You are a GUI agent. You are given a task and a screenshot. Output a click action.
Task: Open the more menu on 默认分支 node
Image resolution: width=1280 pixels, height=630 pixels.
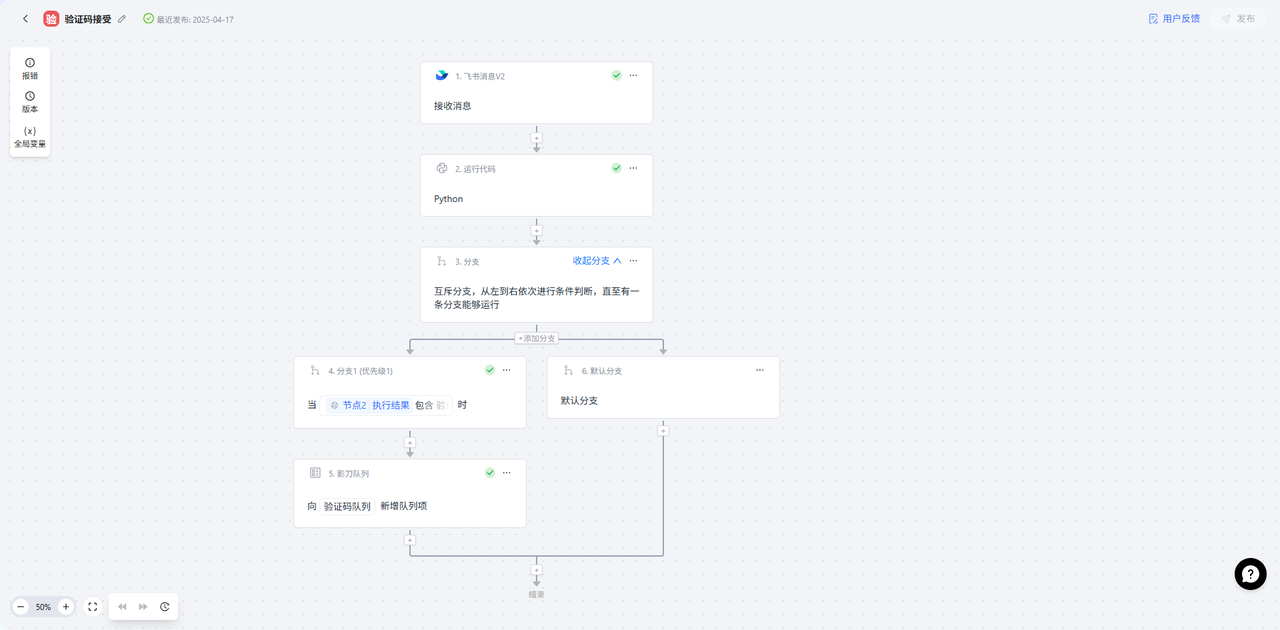pos(760,370)
